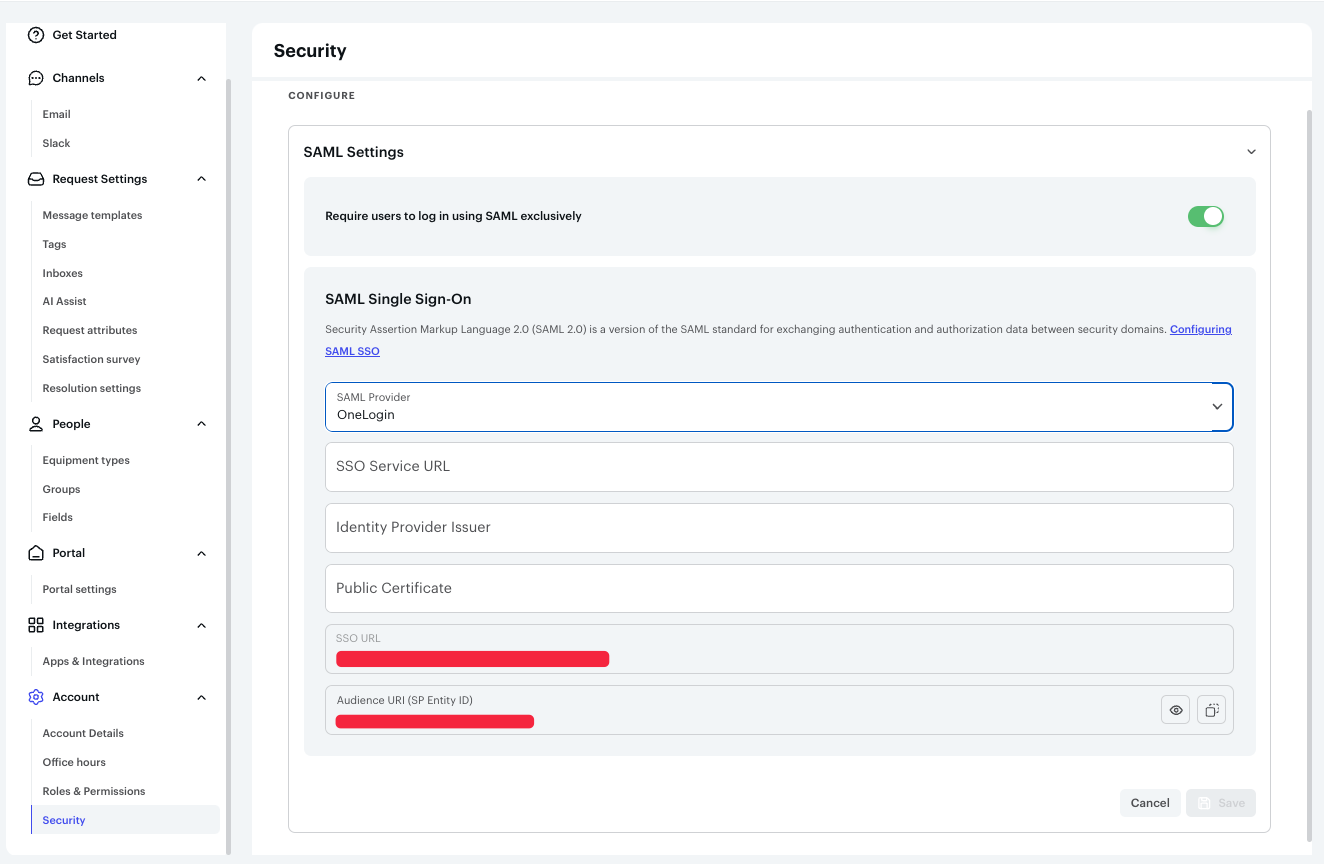Open the SAML Provider dropdown
Screen dimensions: 1324x864
coord(1217,407)
